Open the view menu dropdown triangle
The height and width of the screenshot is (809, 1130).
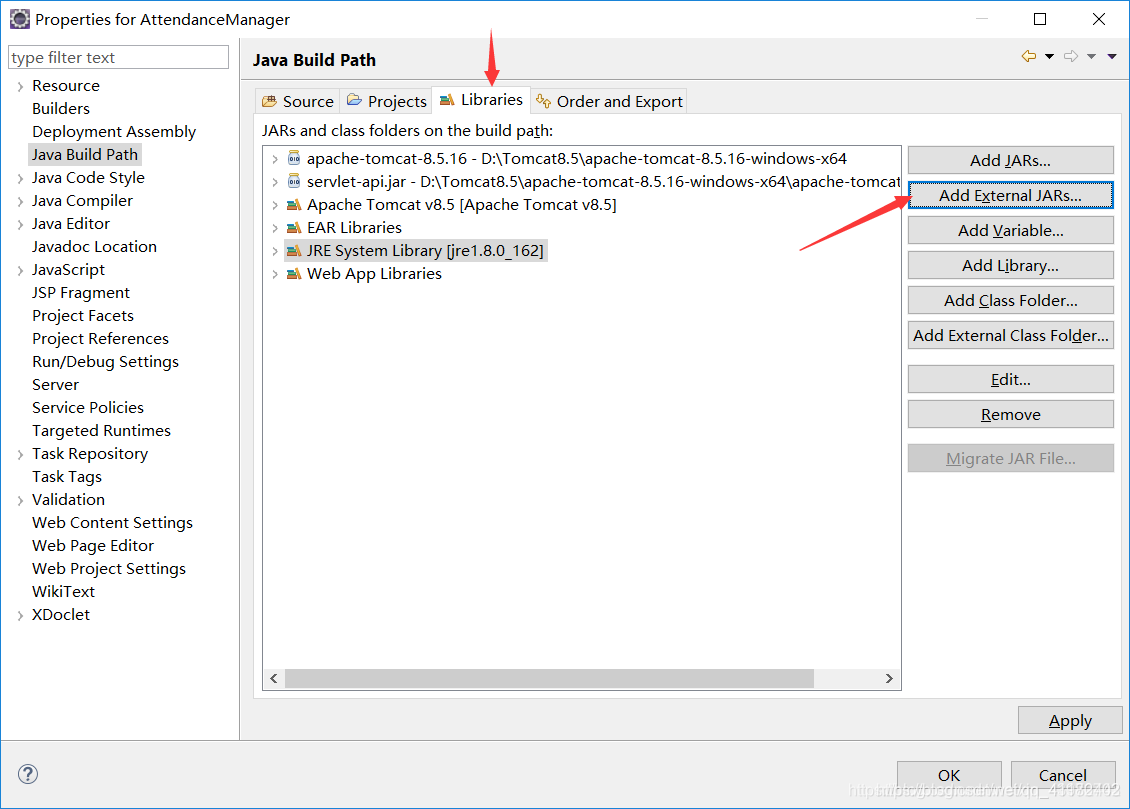coord(1112,56)
